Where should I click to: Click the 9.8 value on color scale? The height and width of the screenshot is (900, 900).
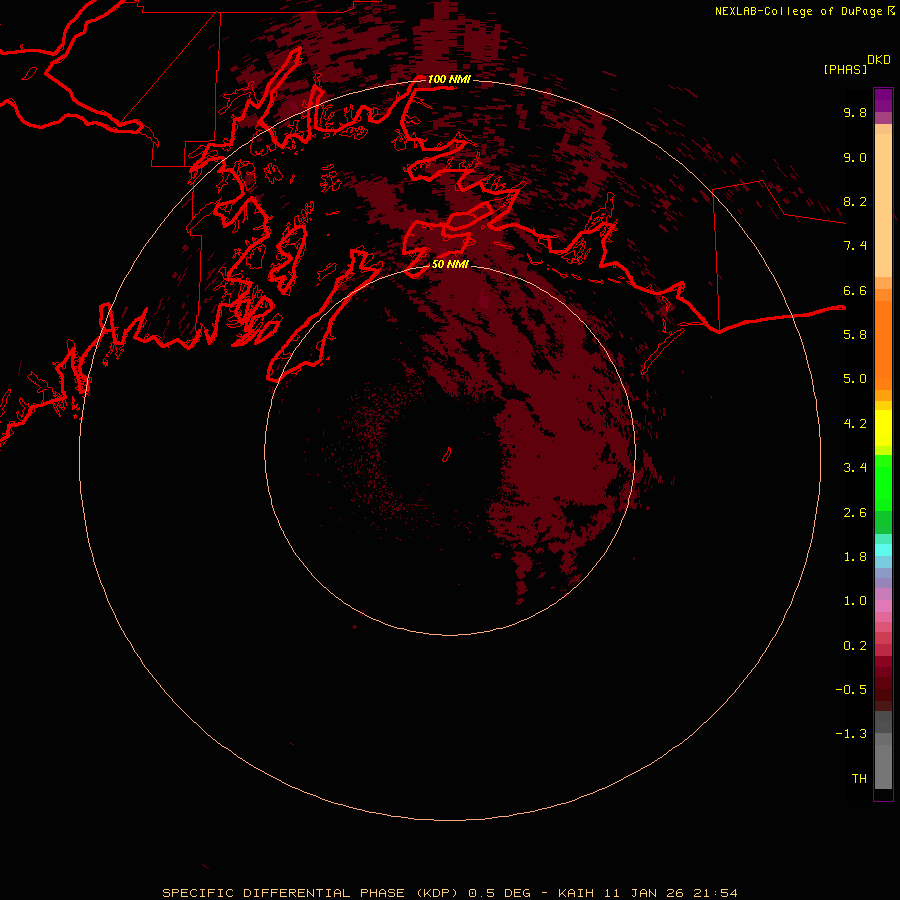(x=855, y=112)
